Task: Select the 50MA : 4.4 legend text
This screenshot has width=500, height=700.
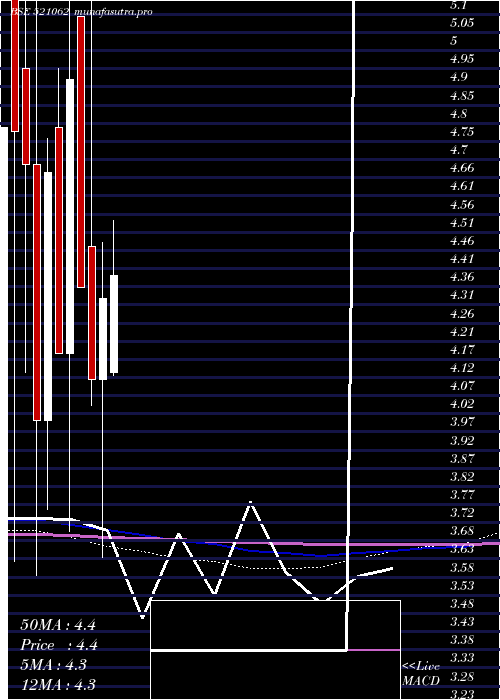Action: coord(58,625)
